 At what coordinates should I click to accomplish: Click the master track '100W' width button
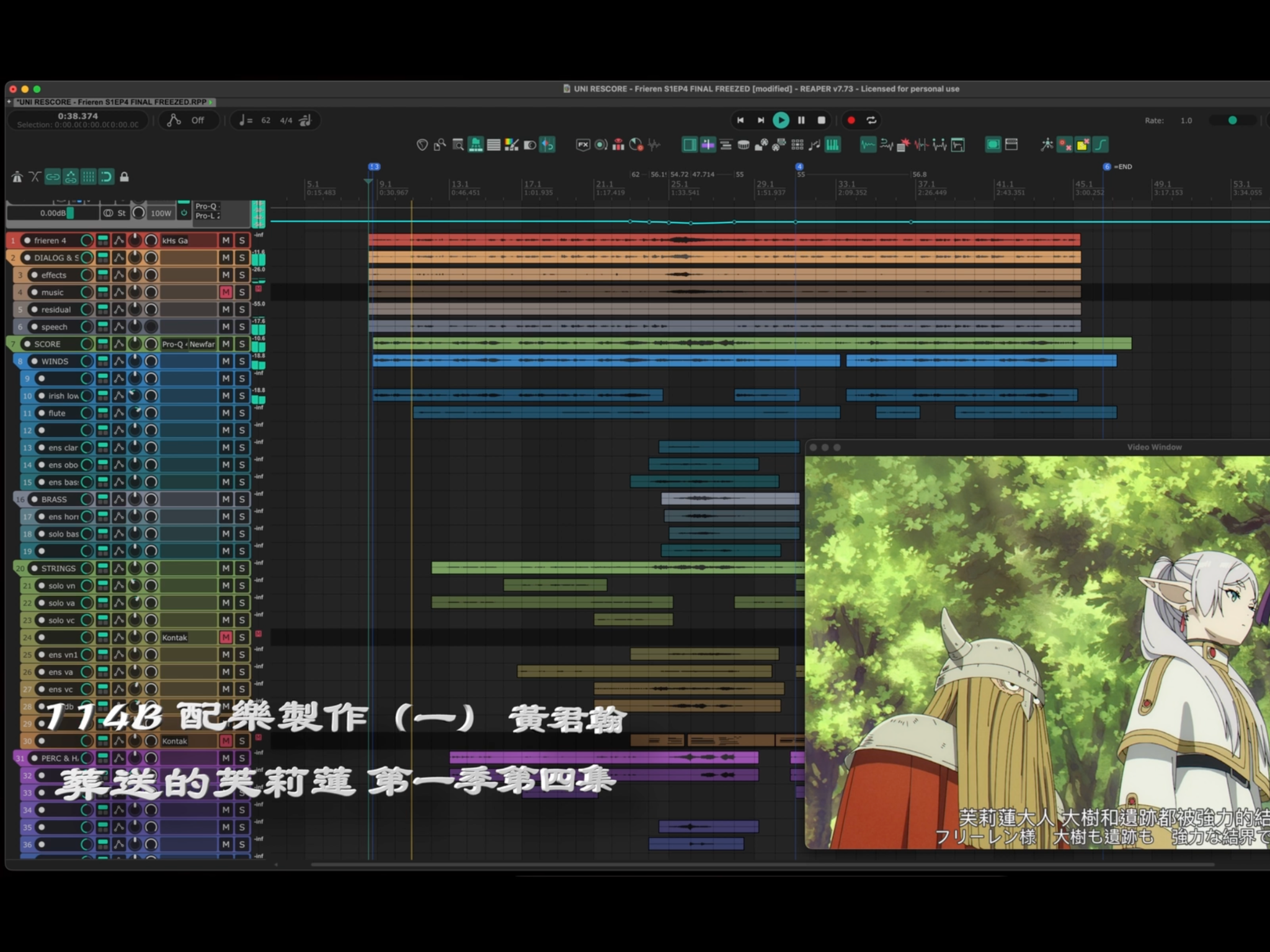click(x=161, y=213)
